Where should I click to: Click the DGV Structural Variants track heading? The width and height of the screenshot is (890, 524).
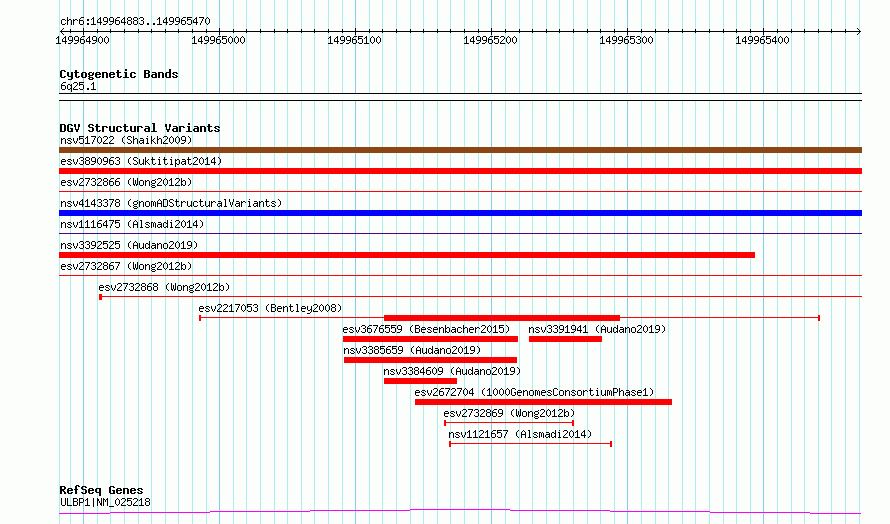click(x=140, y=128)
